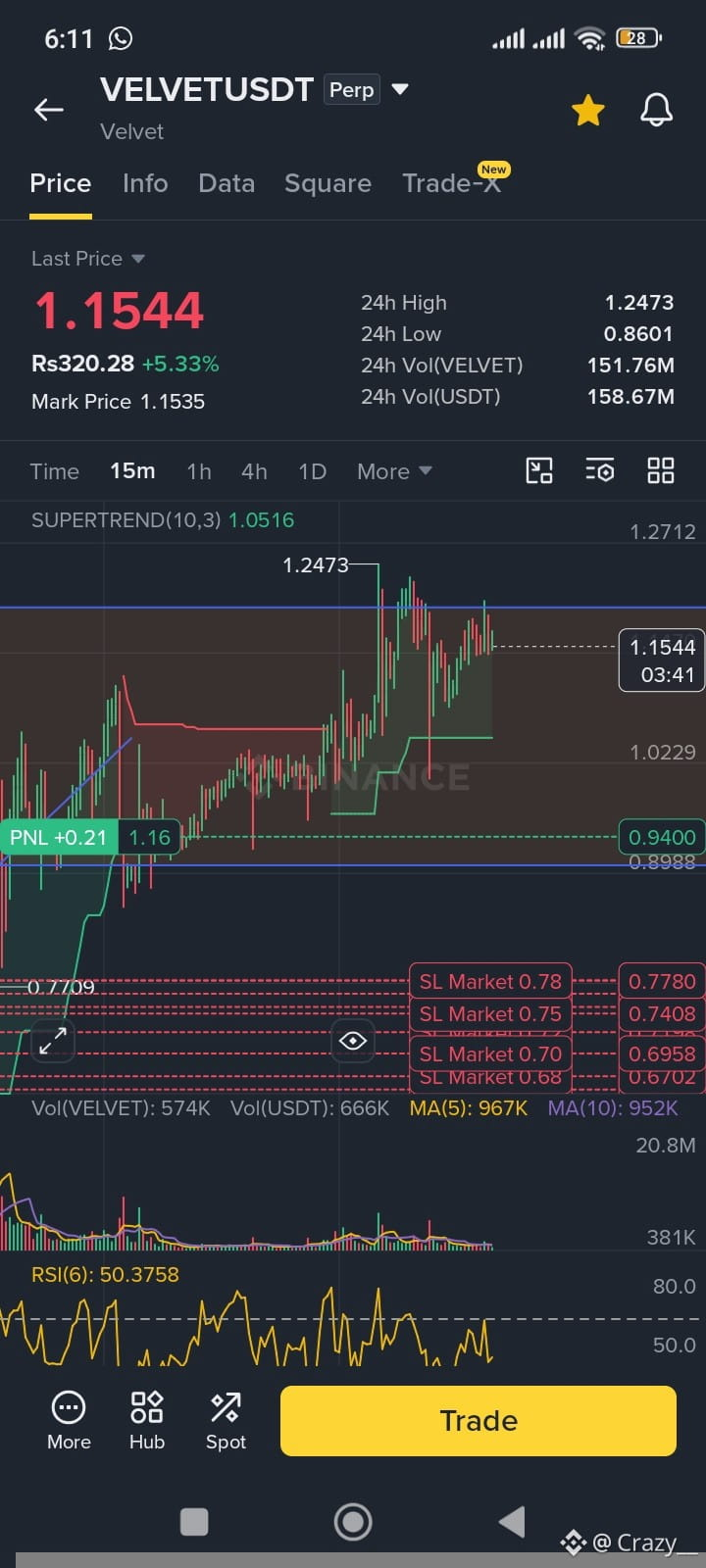Tap the Wi-Fi icon in status bar
Screen dimensions: 706x1568
coord(590,38)
